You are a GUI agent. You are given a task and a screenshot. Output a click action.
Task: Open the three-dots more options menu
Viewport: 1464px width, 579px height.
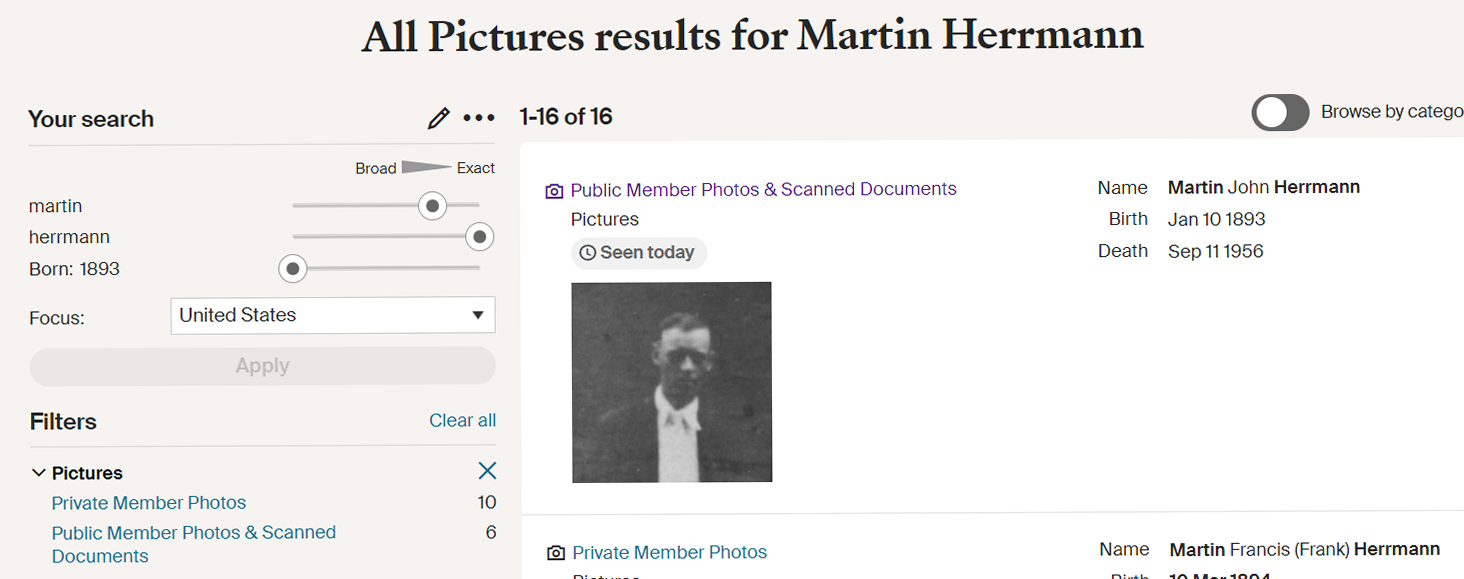479,119
